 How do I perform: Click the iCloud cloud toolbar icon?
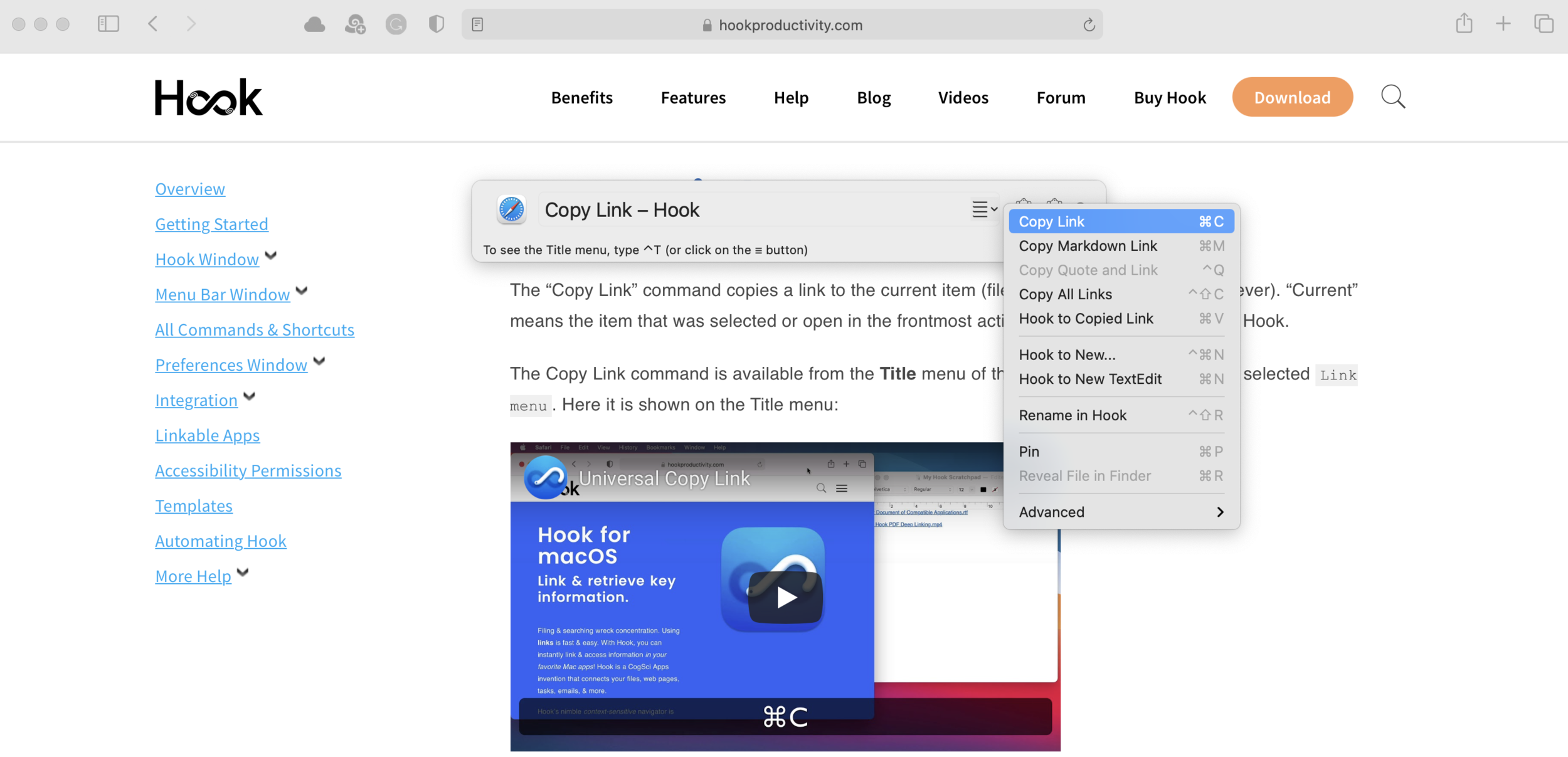click(314, 24)
